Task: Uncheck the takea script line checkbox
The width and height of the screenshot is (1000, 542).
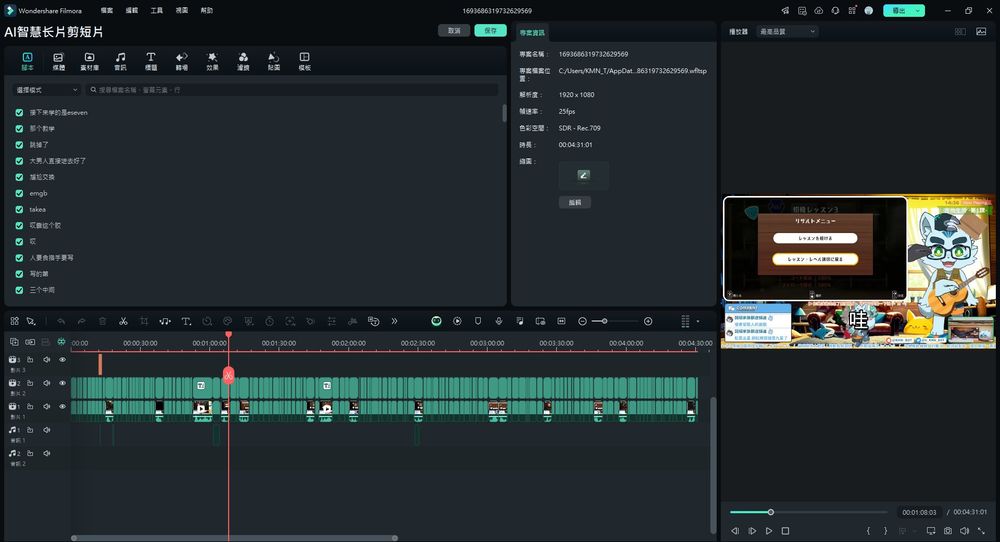Action: 19,209
